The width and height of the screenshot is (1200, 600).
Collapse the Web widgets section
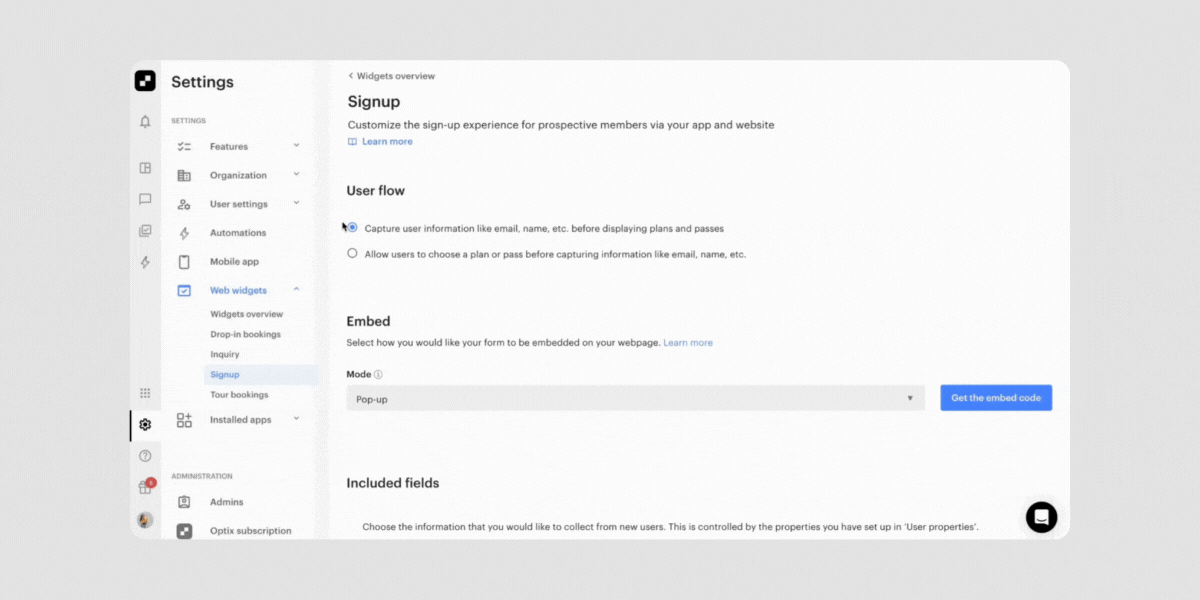point(296,290)
